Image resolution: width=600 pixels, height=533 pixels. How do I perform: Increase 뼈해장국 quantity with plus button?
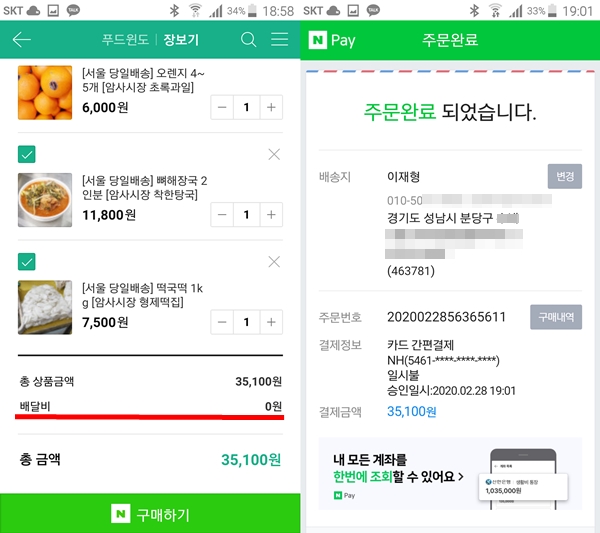[271, 214]
